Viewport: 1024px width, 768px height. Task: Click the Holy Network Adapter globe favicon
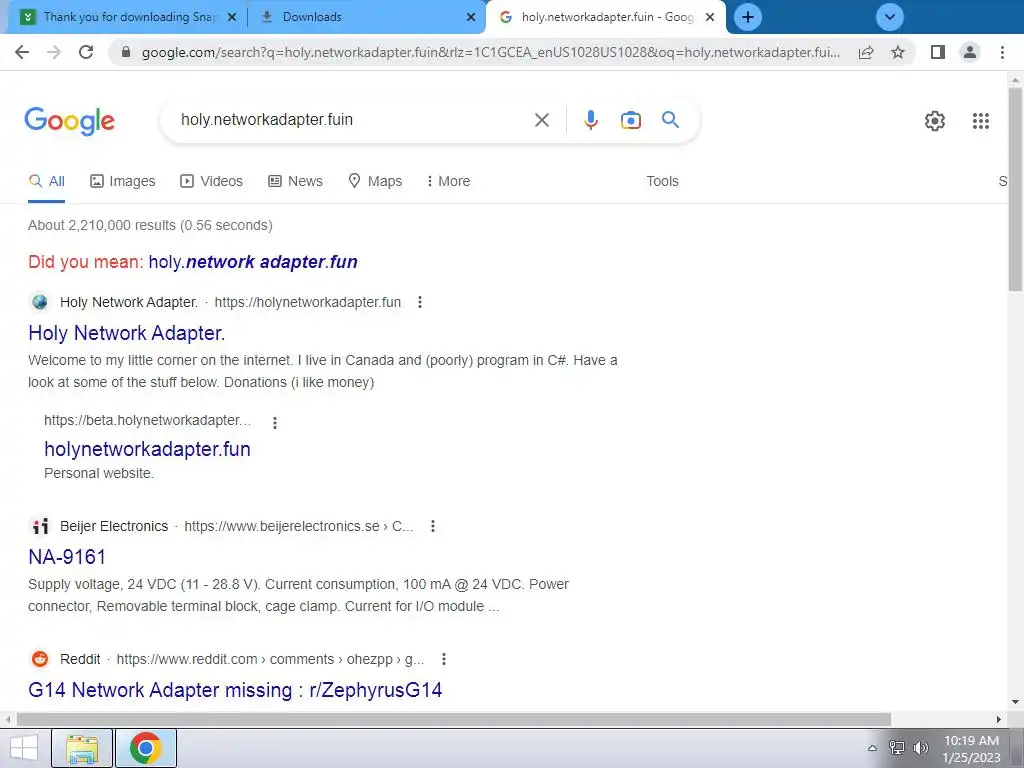tap(40, 302)
